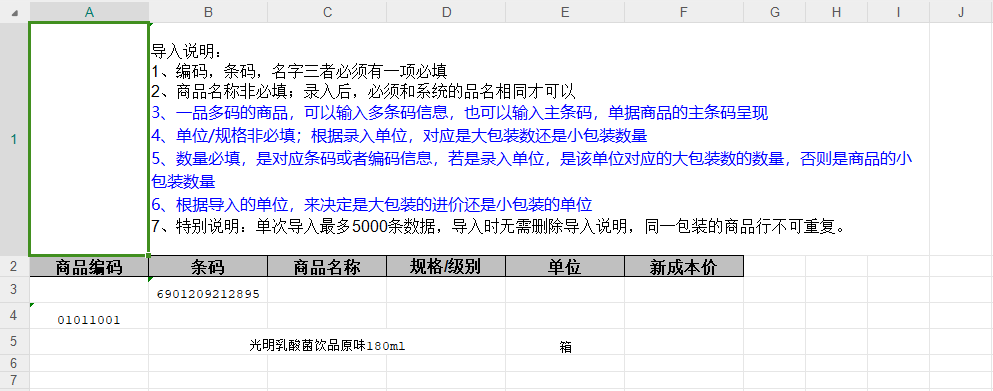The height and width of the screenshot is (391, 993).
Task: Click the 导入说明 instruction text cell
Action: click(x=539, y=139)
